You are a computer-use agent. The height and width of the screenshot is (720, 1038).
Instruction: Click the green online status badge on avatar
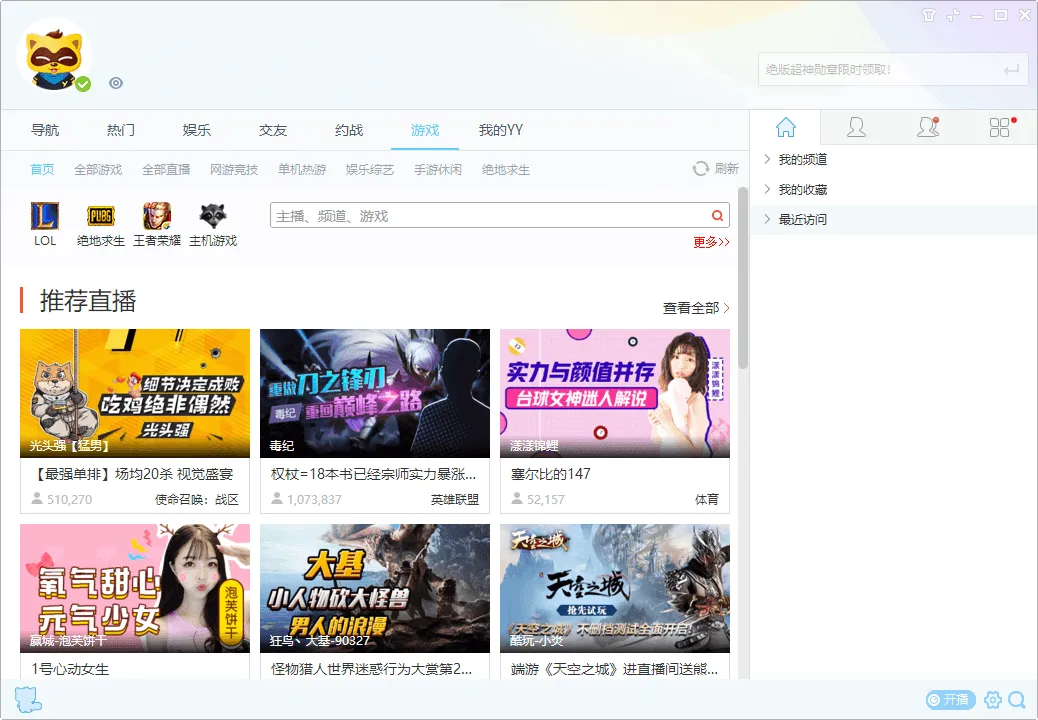pos(83,85)
